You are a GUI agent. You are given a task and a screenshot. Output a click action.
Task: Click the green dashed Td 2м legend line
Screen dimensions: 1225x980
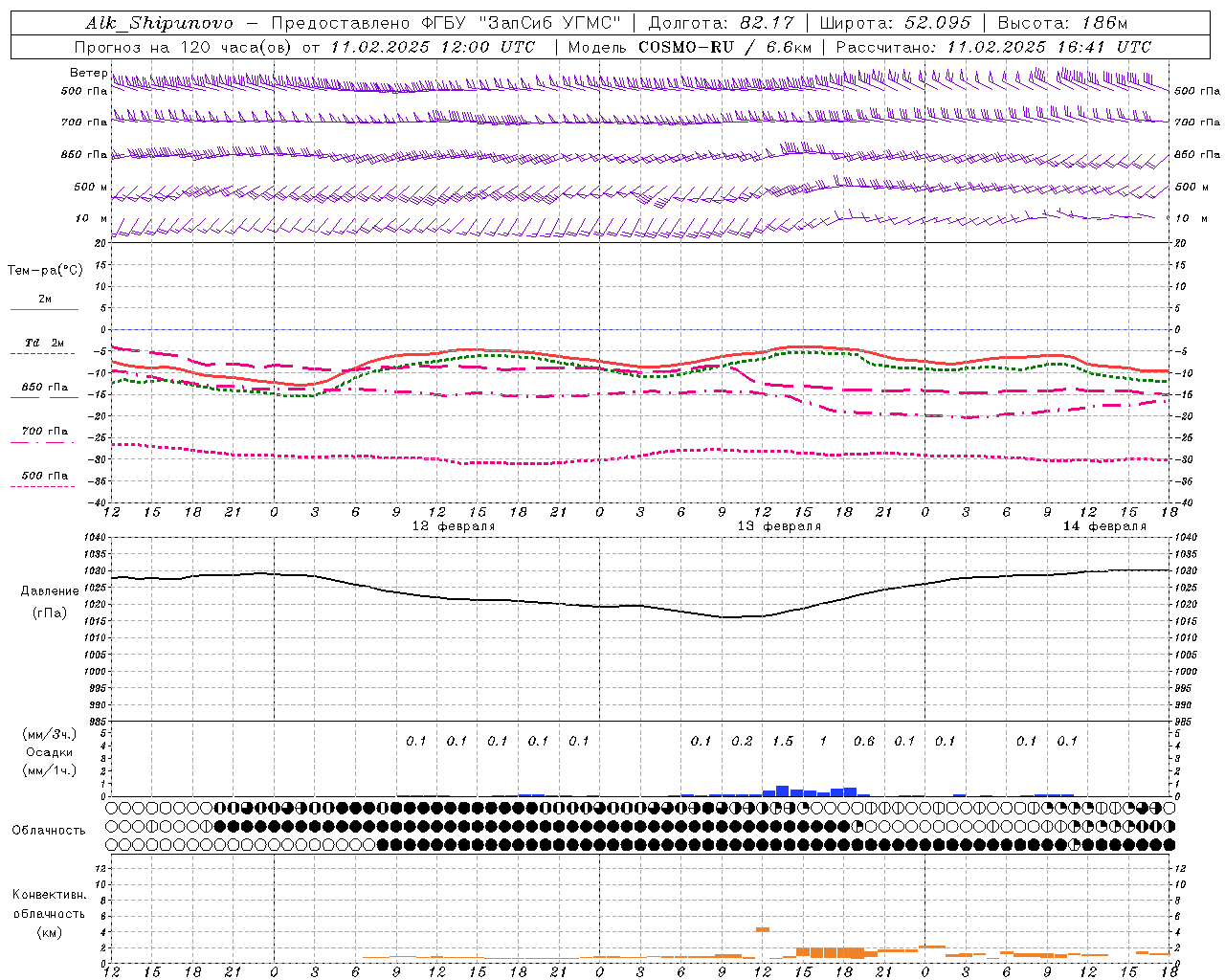[x=44, y=353]
